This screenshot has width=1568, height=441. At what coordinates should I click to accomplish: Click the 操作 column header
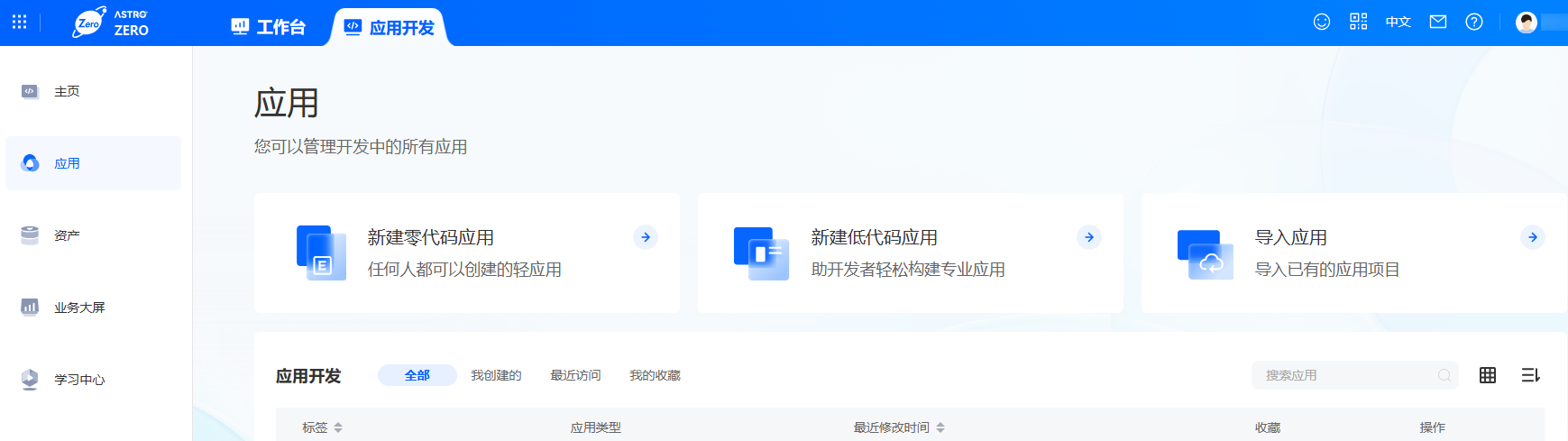1433,427
